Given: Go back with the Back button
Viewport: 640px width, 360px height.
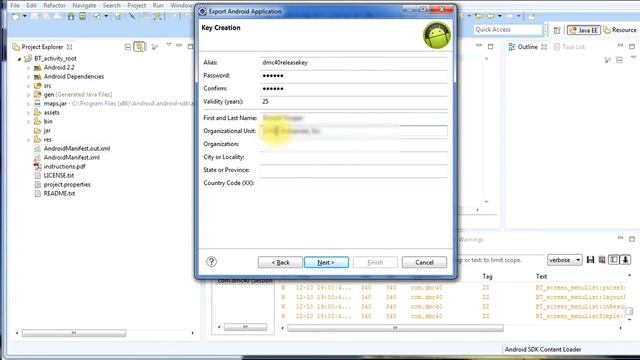Looking at the screenshot, I should click(x=280, y=262).
